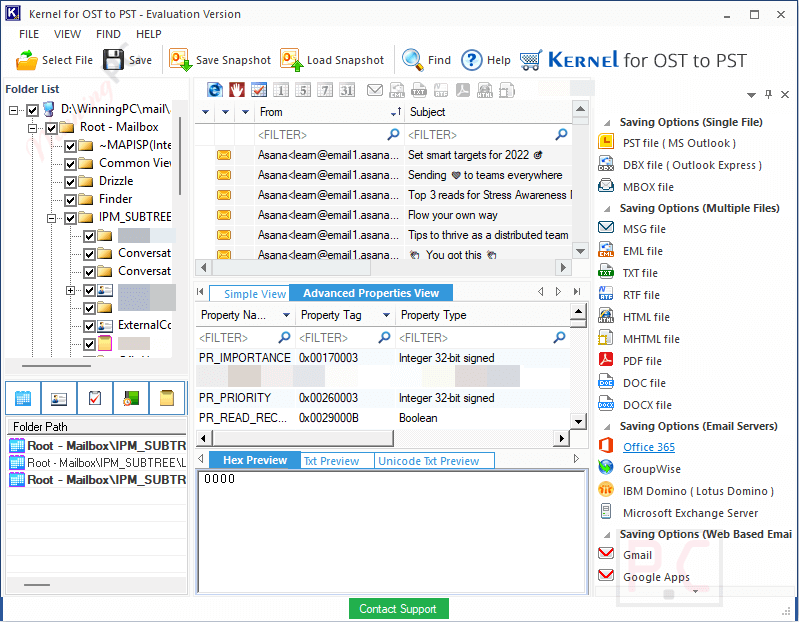Click the Save Snapshot toolbar icon
799x622 pixels.
tap(180, 60)
